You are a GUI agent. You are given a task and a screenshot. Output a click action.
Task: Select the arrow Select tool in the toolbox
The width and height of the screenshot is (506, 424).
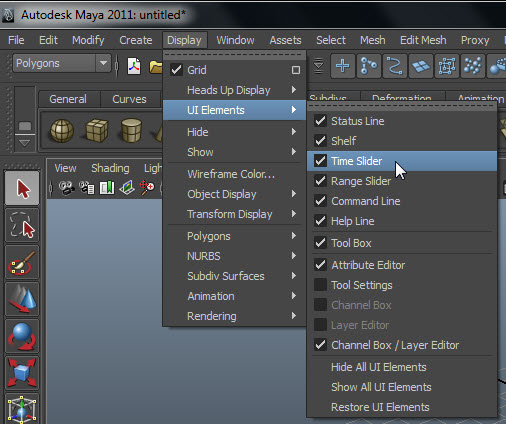pyautogui.click(x=22, y=188)
